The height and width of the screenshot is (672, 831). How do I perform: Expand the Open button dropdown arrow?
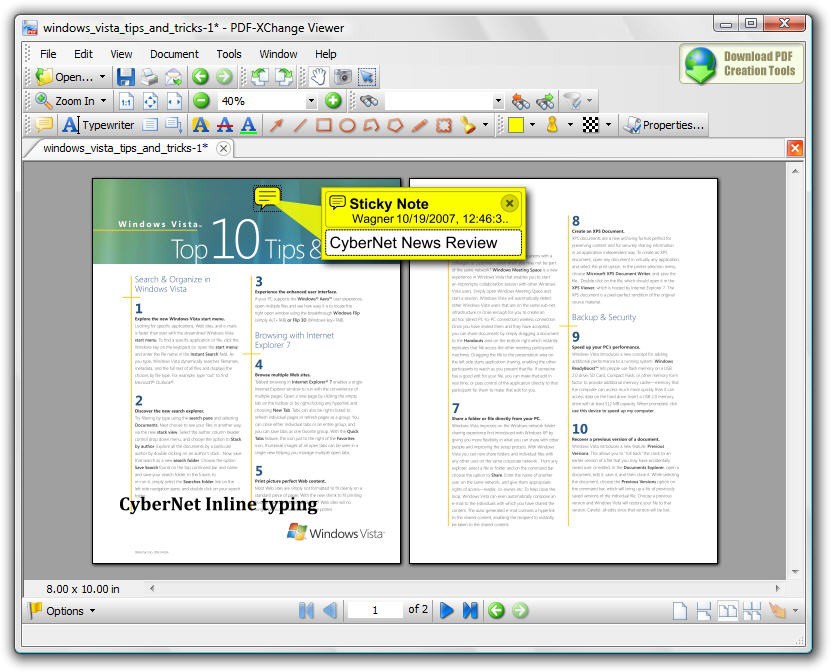click(103, 76)
